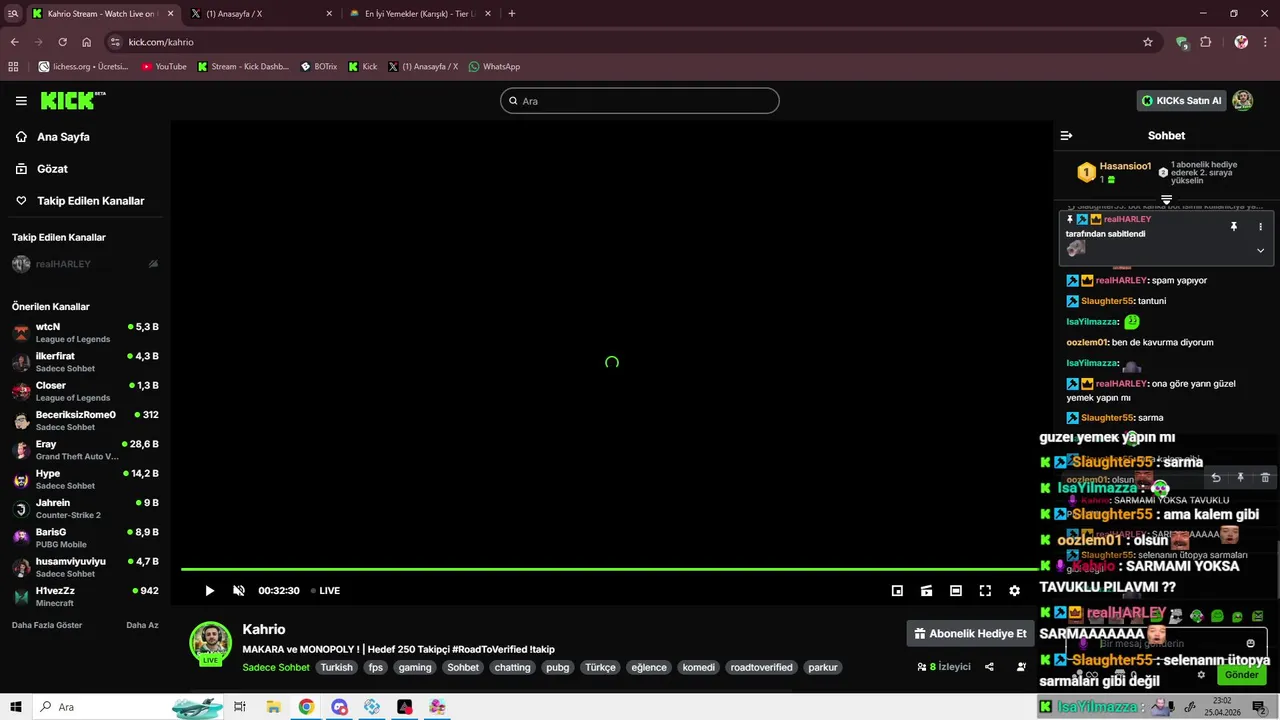This screenshot has width=1280, height=720.
Task: Click reply icon on hovered chat message
Action: pyautogui.click(x=1215, y=478)
